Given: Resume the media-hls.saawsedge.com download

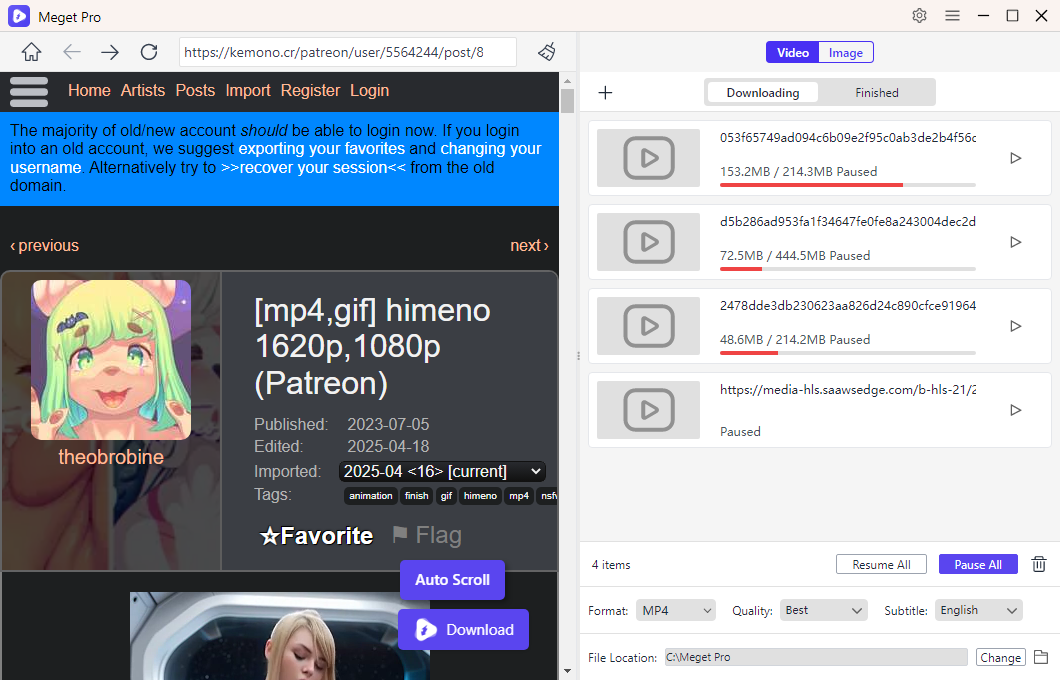Looking at the screenshot, I should point(1015,410).
